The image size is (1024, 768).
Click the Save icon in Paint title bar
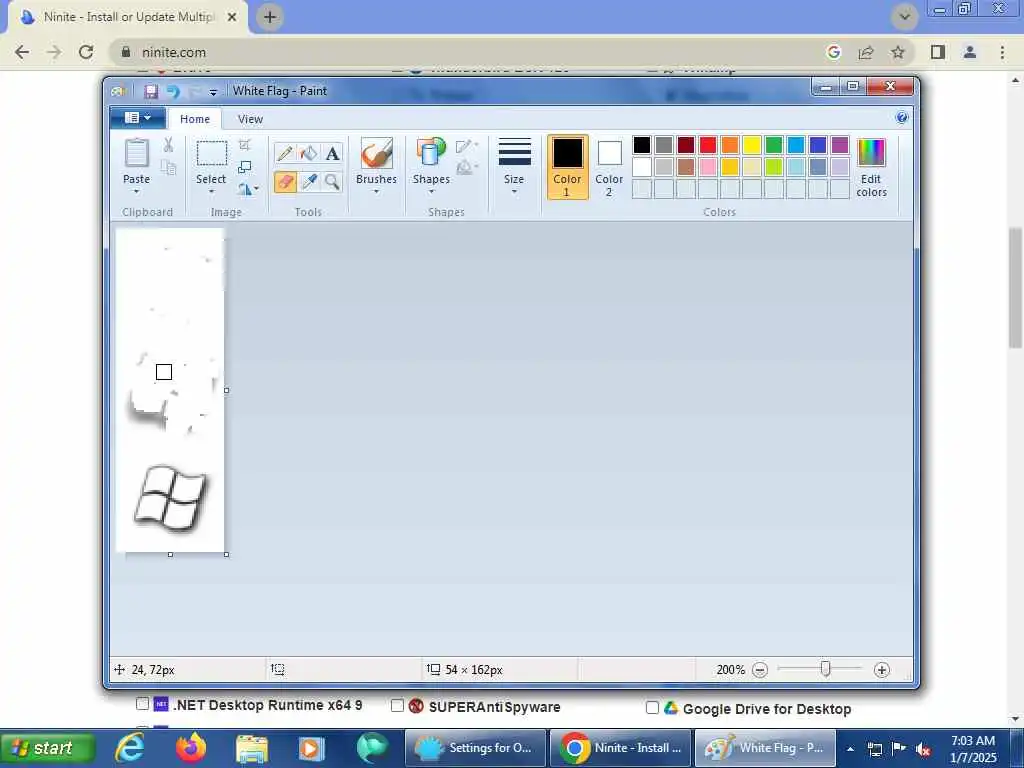point(151,91)
